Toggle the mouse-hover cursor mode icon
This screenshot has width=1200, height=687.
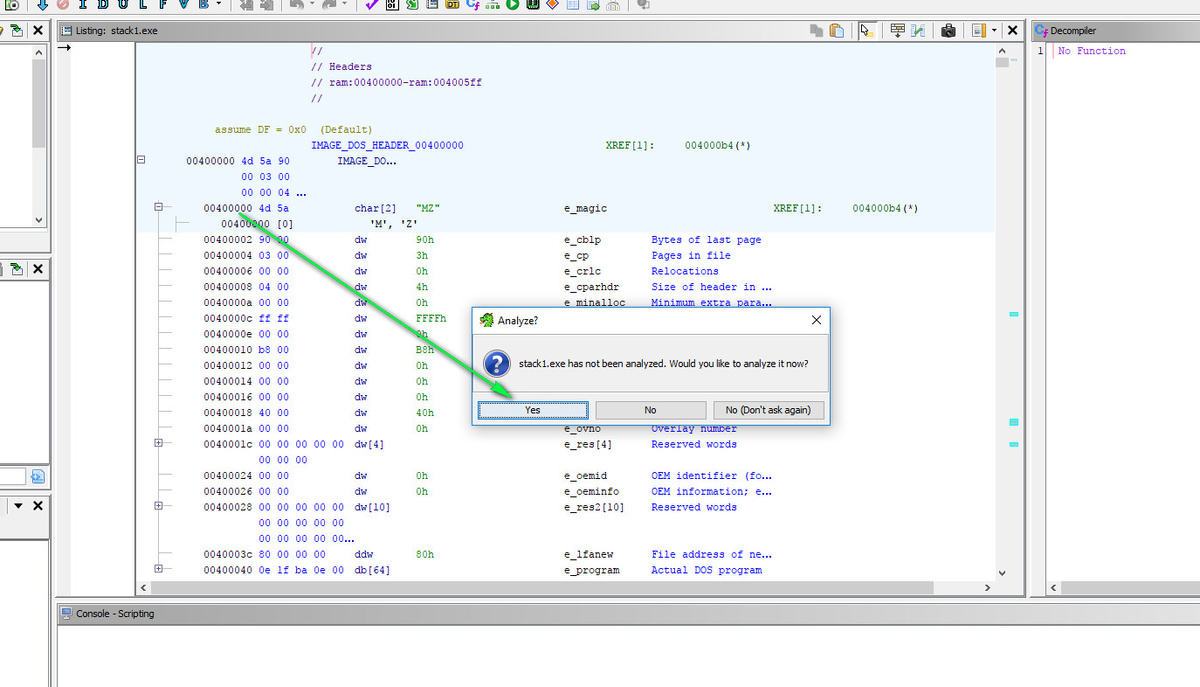866,31
